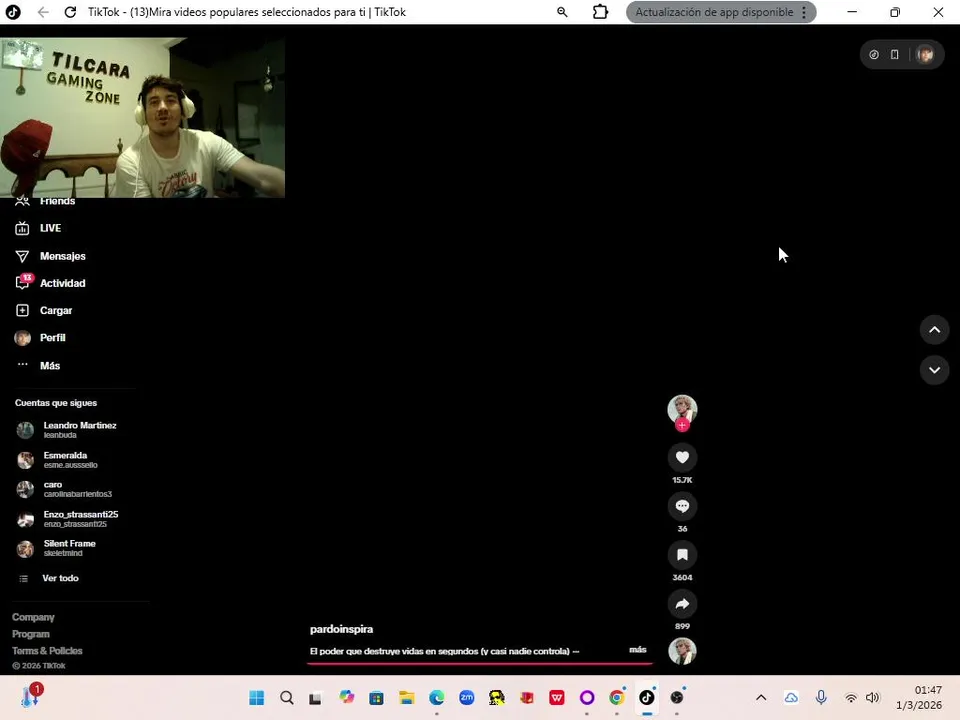Viewport: 960px width, 720px height.
Task: Expand the caption with más
Action: pyautogui.click(x=637, y=650)
